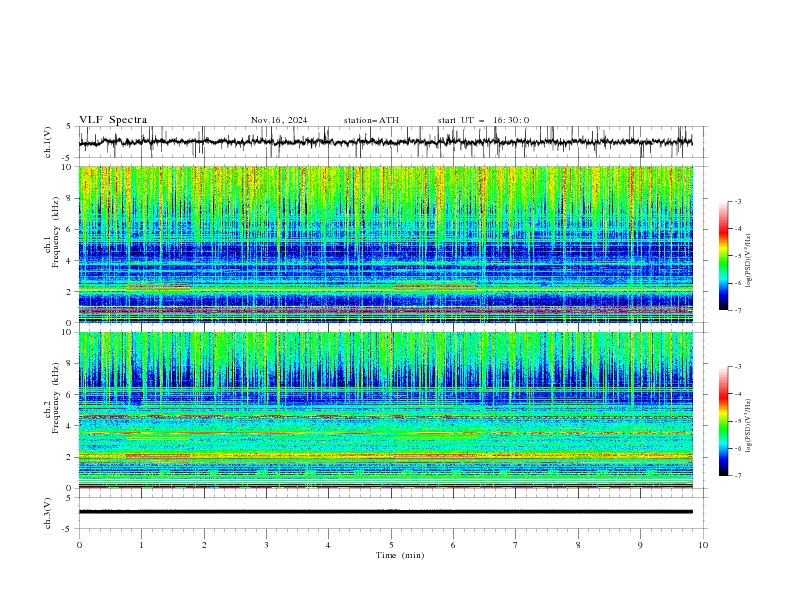Click the "2" tick on ch.2 frequency axis
The height and width of the screenshot is (612, 792).
[71, 457]
